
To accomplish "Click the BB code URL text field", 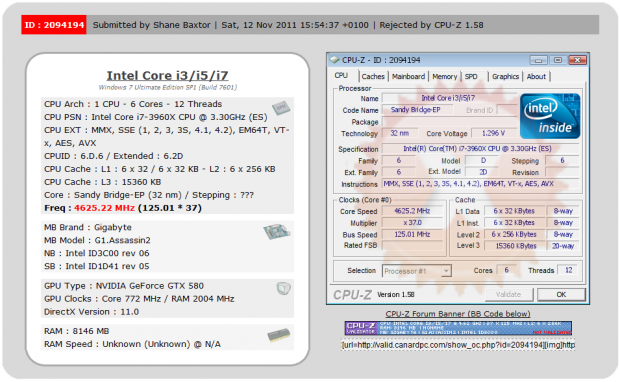I will click(458, 345).
